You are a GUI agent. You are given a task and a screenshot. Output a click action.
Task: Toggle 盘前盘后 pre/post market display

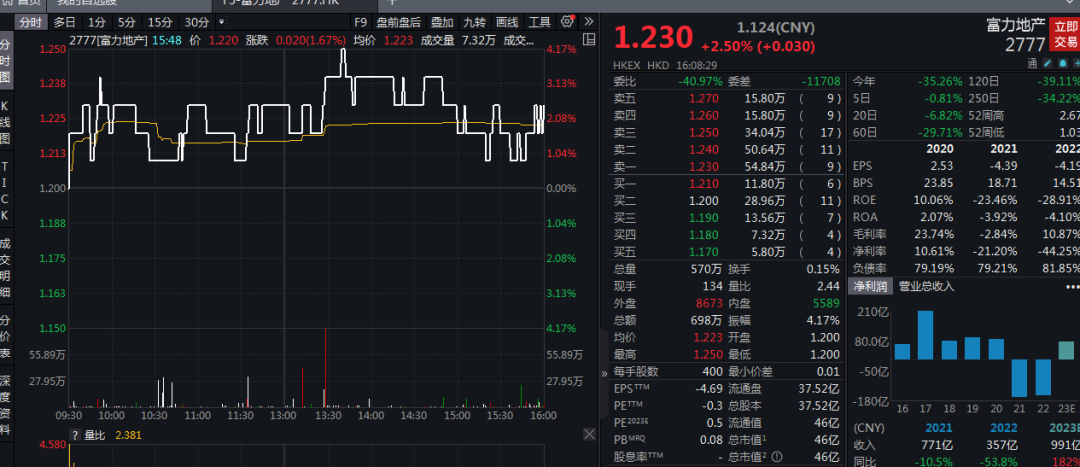click(x=399, y=22)
